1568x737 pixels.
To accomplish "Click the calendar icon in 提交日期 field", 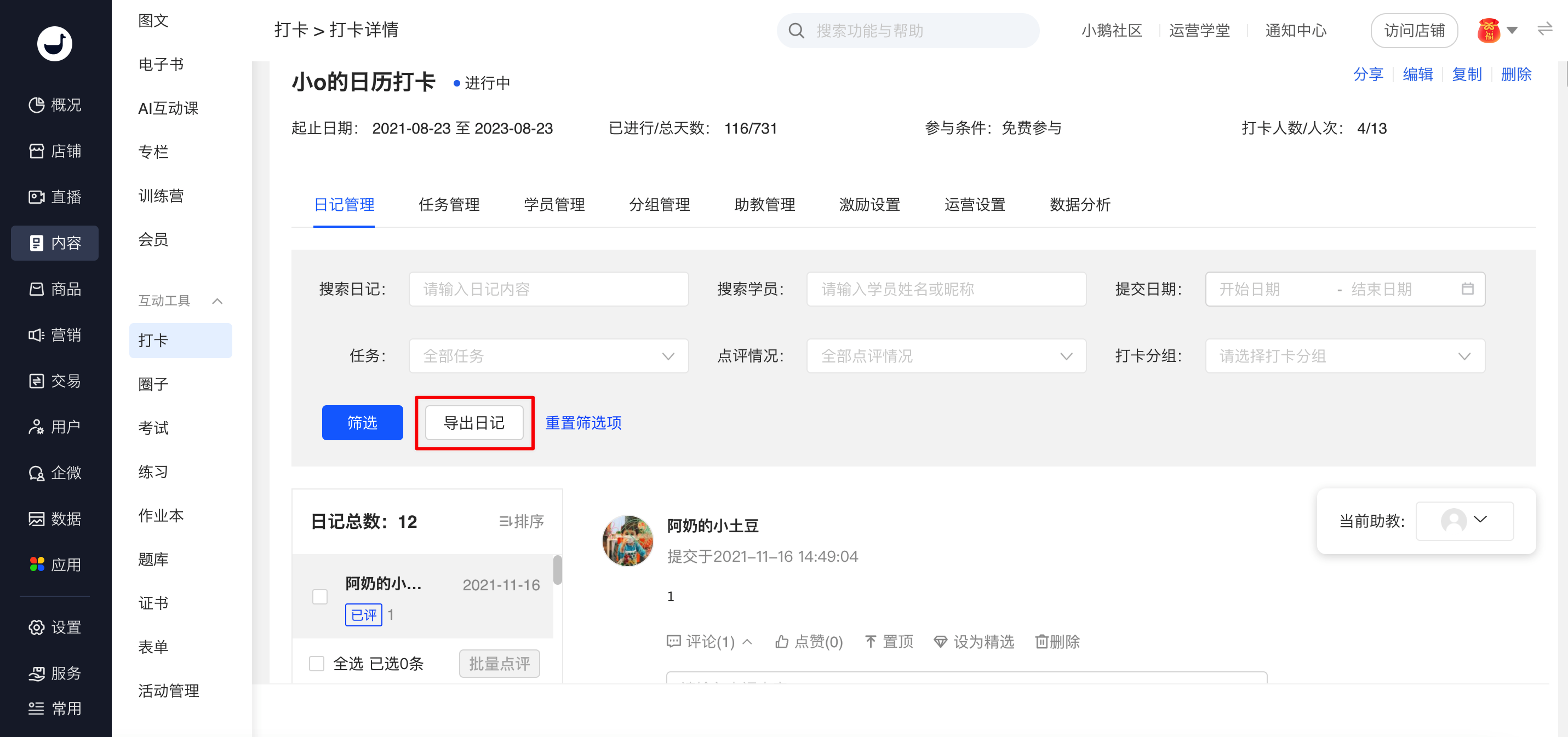I will (x=1467, y=289).
